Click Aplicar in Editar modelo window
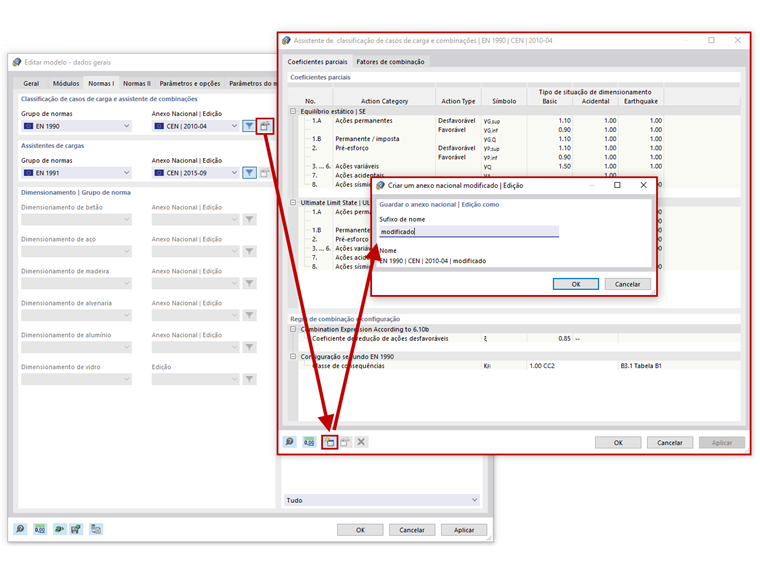 click(464, 530)
